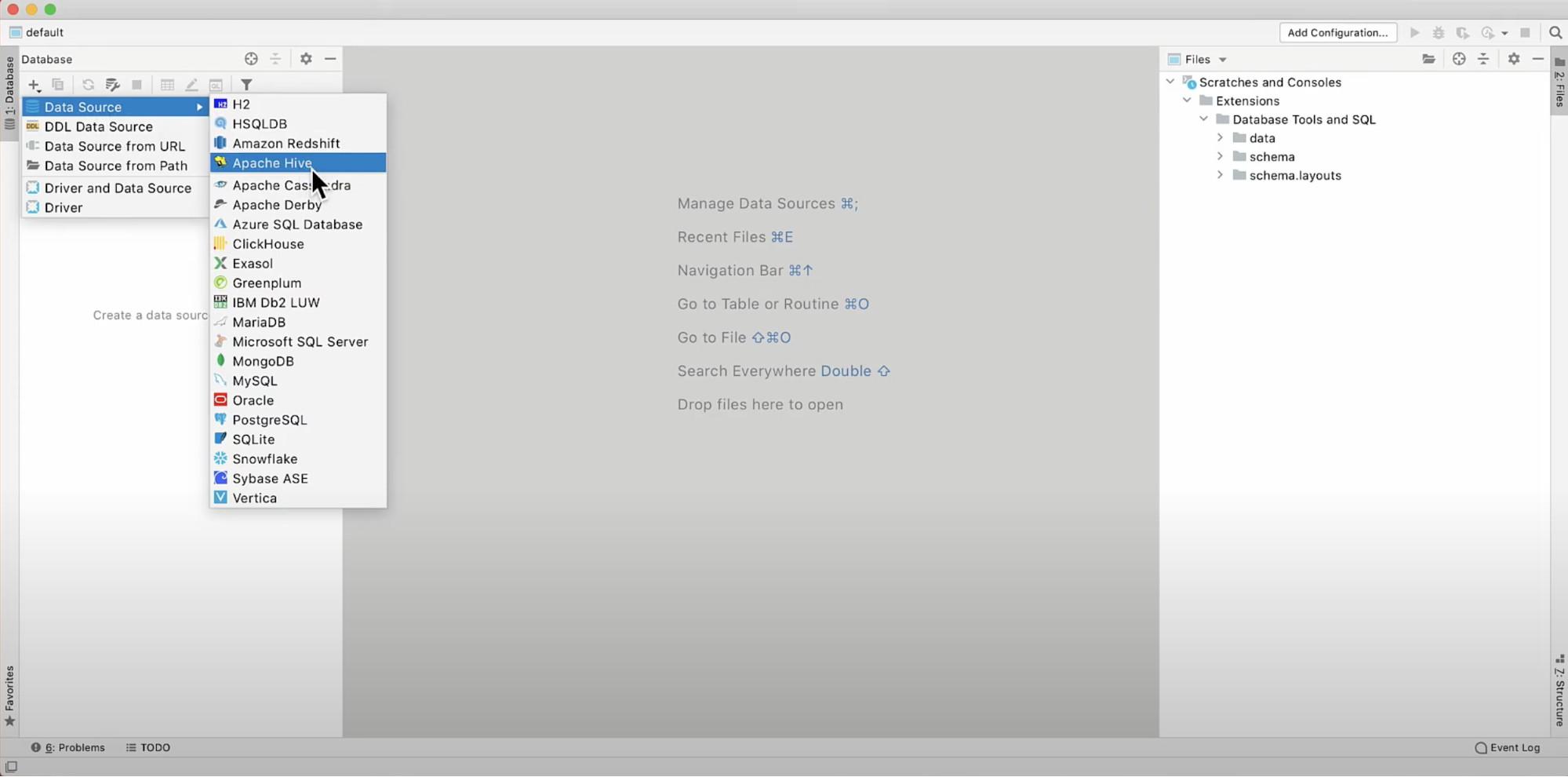Click the Stop icon in main toolbar

click(1525, 32)
